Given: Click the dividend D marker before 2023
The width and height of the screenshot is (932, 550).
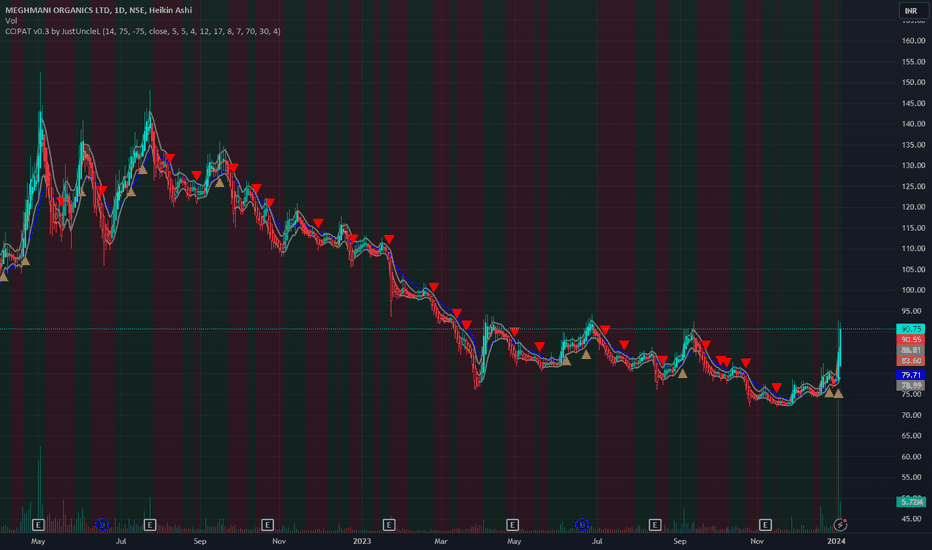Looking at the screenshot, I should pos(102,524).
